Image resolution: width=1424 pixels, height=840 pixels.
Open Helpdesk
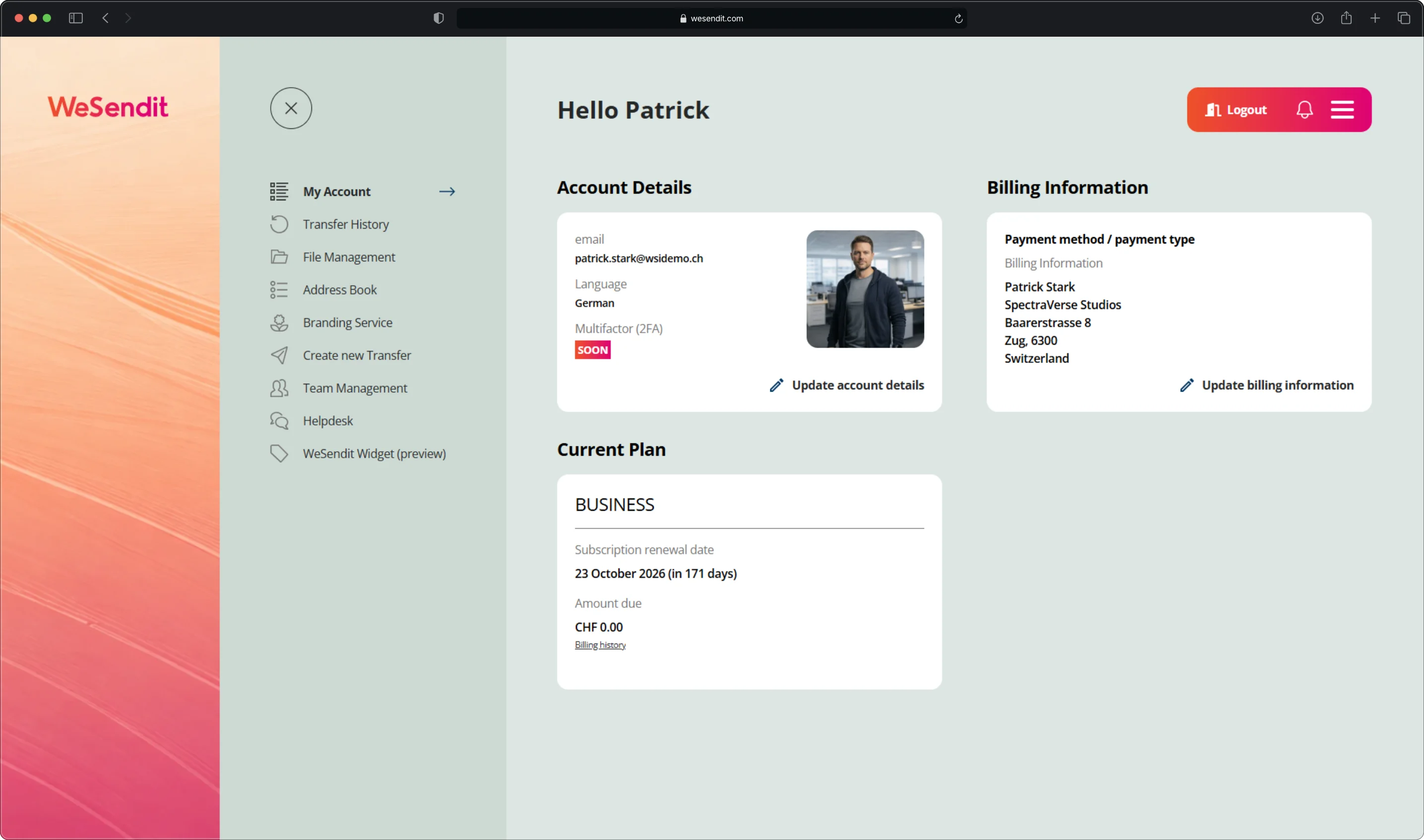[328, 421]
